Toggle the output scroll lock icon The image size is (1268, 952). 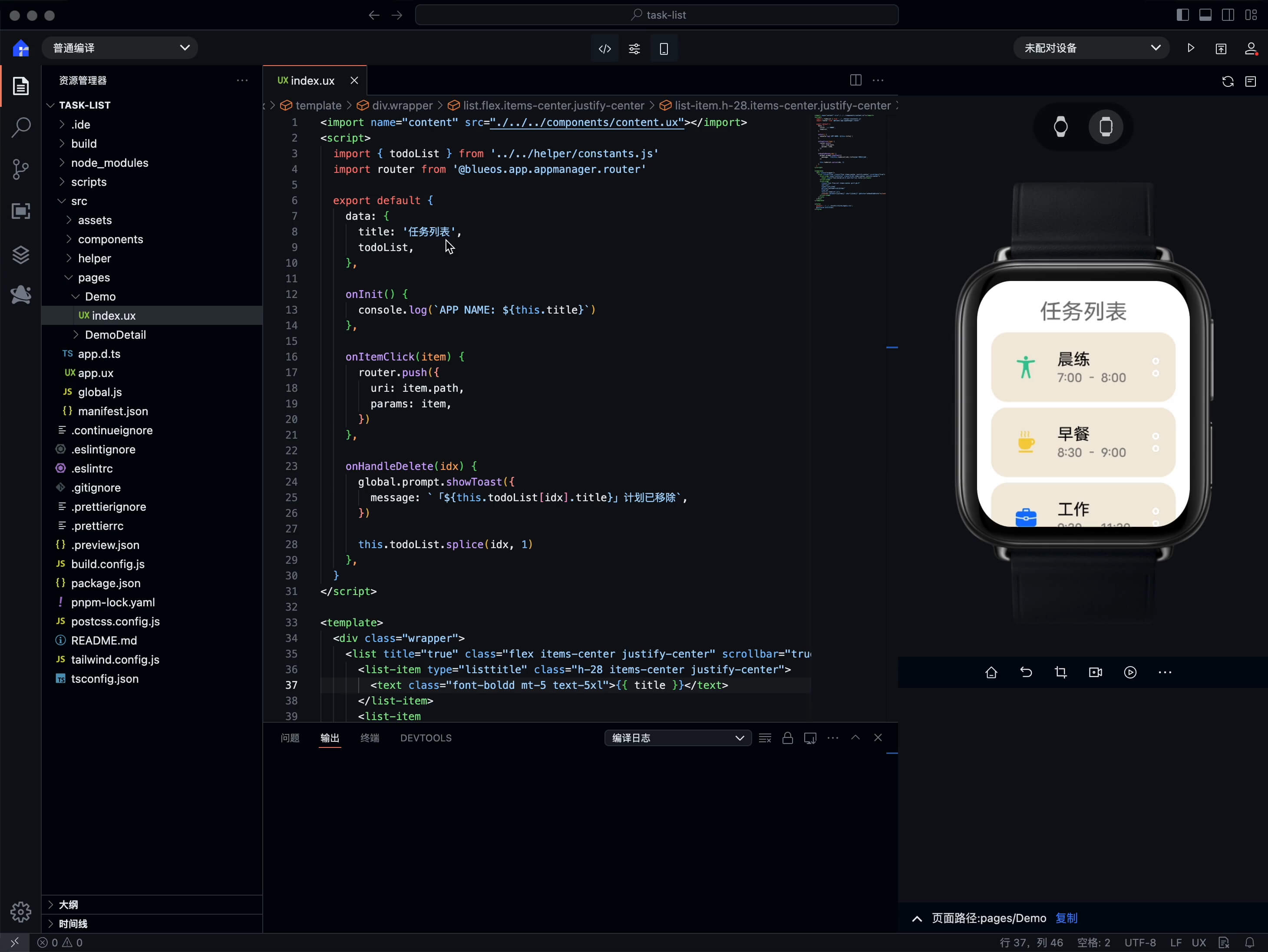[787, 738]
